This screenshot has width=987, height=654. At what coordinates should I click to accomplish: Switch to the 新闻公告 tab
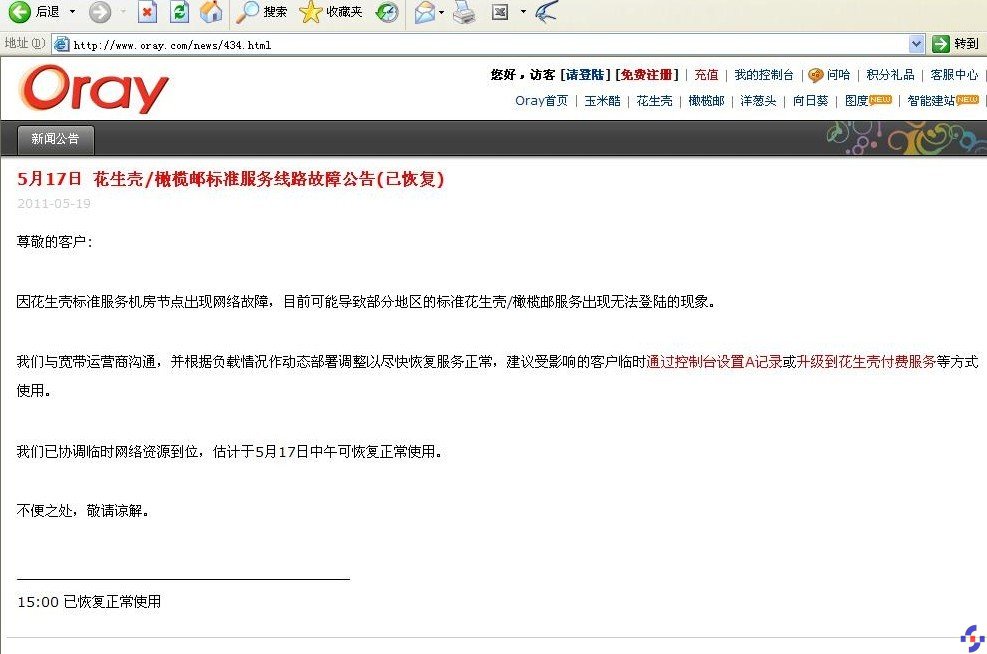55,139
